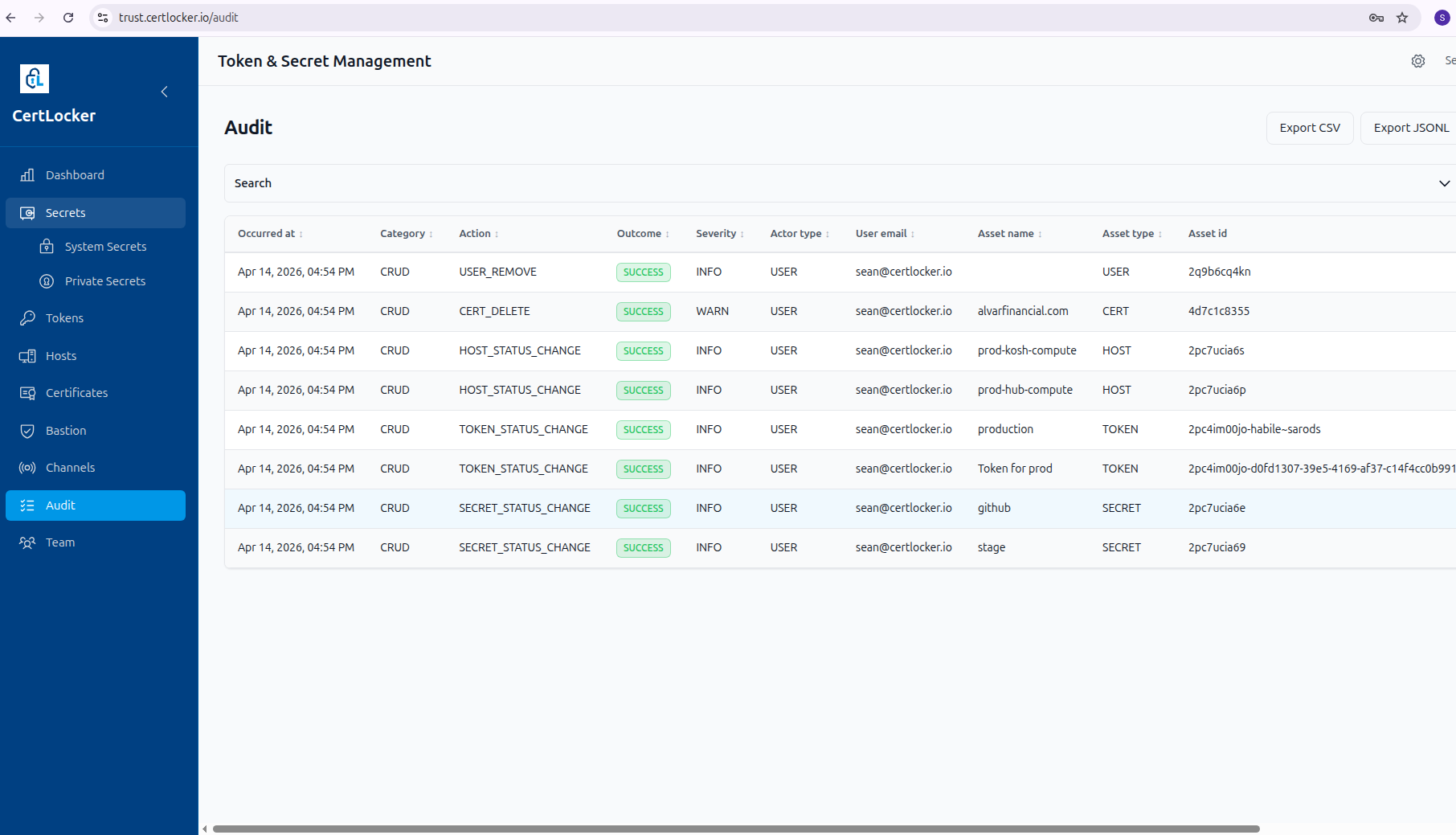Click the Dashboard bar chart icon
The image size is (1456, 835).
tap(27, 175)
